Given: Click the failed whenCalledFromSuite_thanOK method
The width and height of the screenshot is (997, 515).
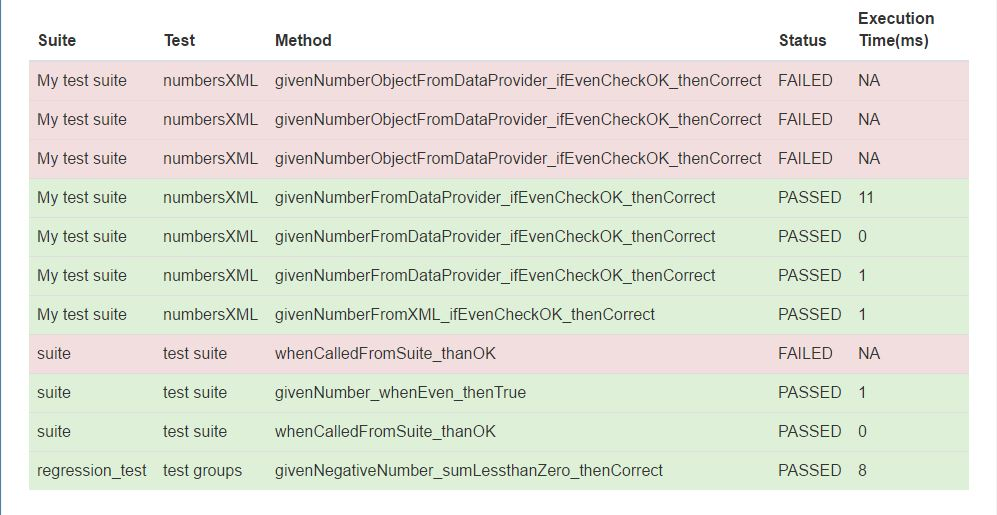Looking at the screenshot, I should click(385, 354).
